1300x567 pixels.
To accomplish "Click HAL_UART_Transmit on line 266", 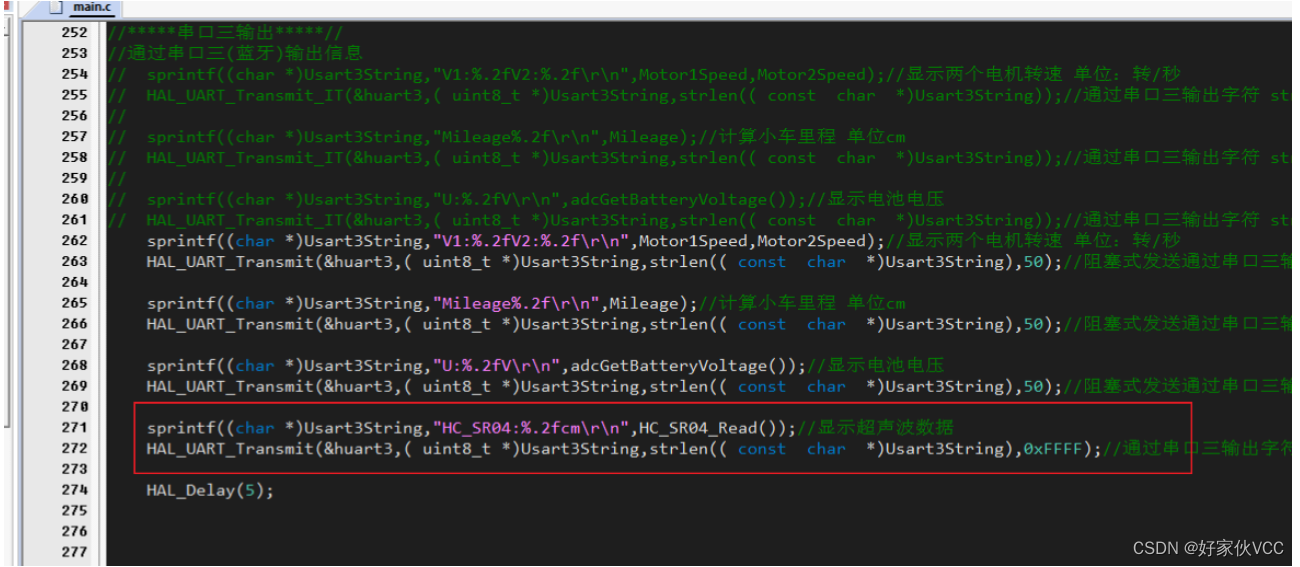I will click(x=229, y=324).
